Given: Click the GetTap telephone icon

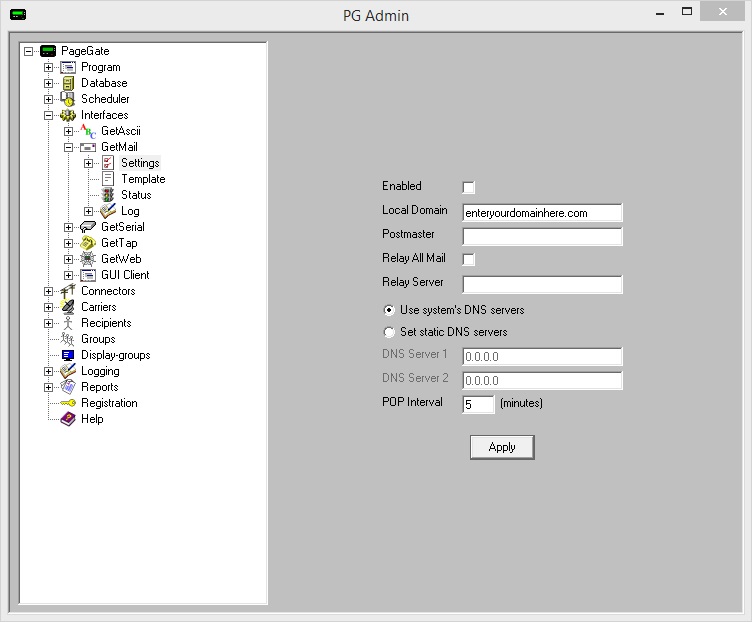Looking at the screenshot, I should 88,243.
